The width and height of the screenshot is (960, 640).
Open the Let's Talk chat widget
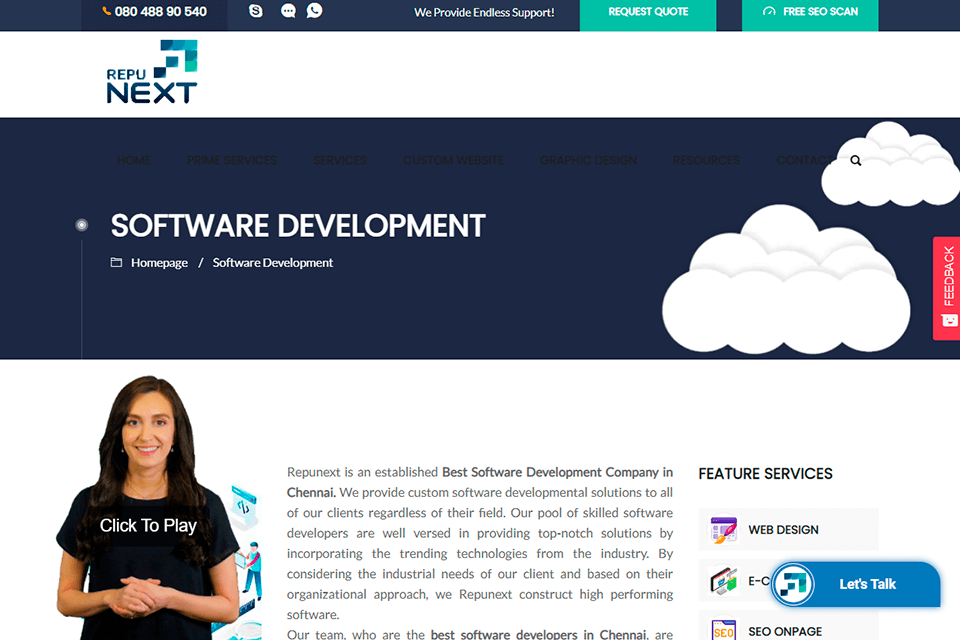tap(856, 584)
